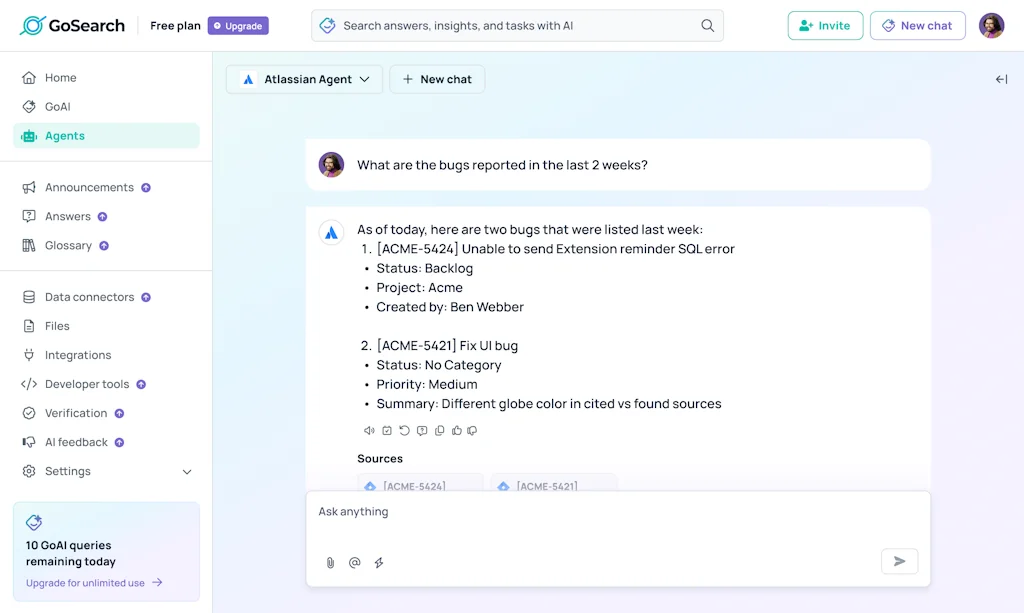Mention someone with the @ icon
Screen dimensions: 1024x613
click(354, 562)
